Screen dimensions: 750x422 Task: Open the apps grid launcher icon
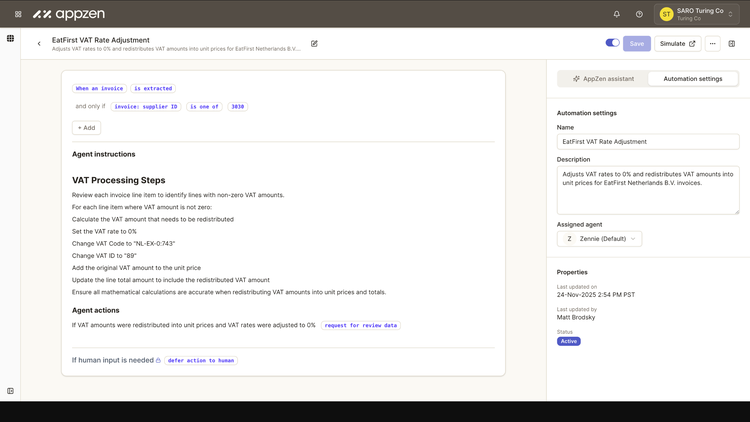point(18,14)
